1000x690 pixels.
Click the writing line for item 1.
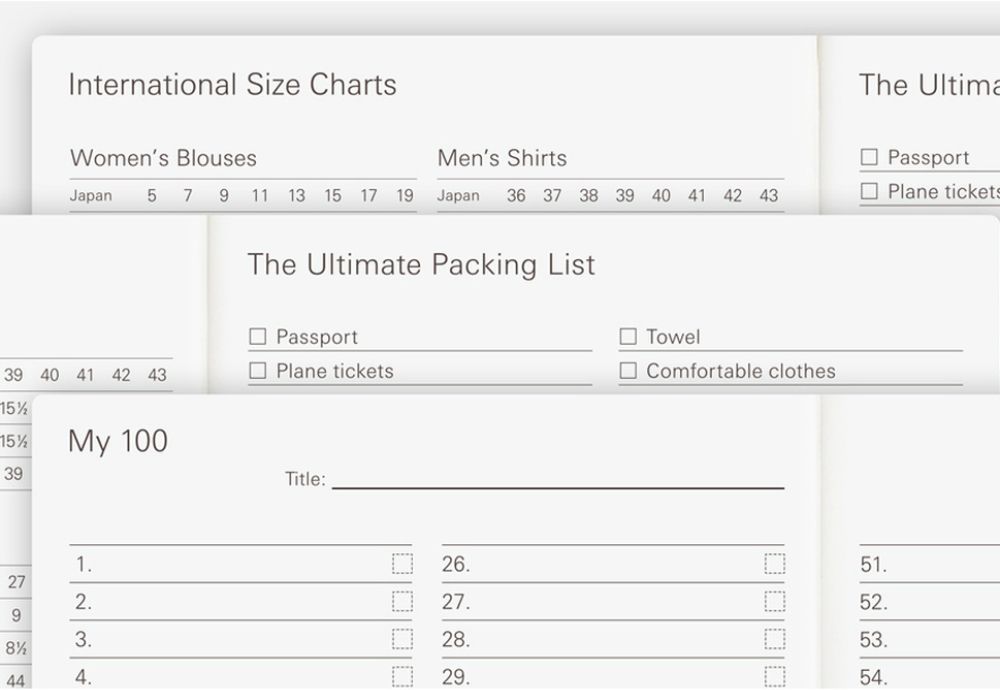(x=241, y=564)
